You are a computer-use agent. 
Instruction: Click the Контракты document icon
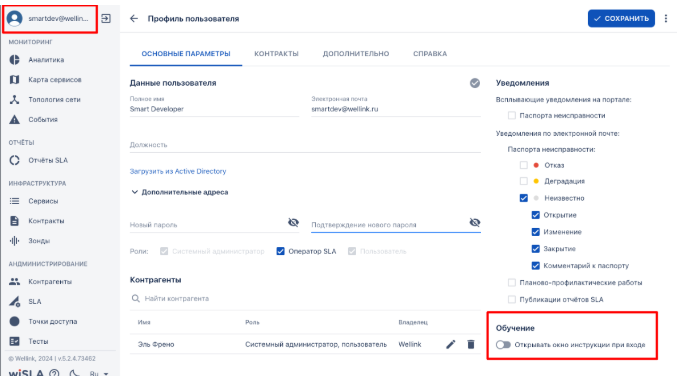[14, 221]
